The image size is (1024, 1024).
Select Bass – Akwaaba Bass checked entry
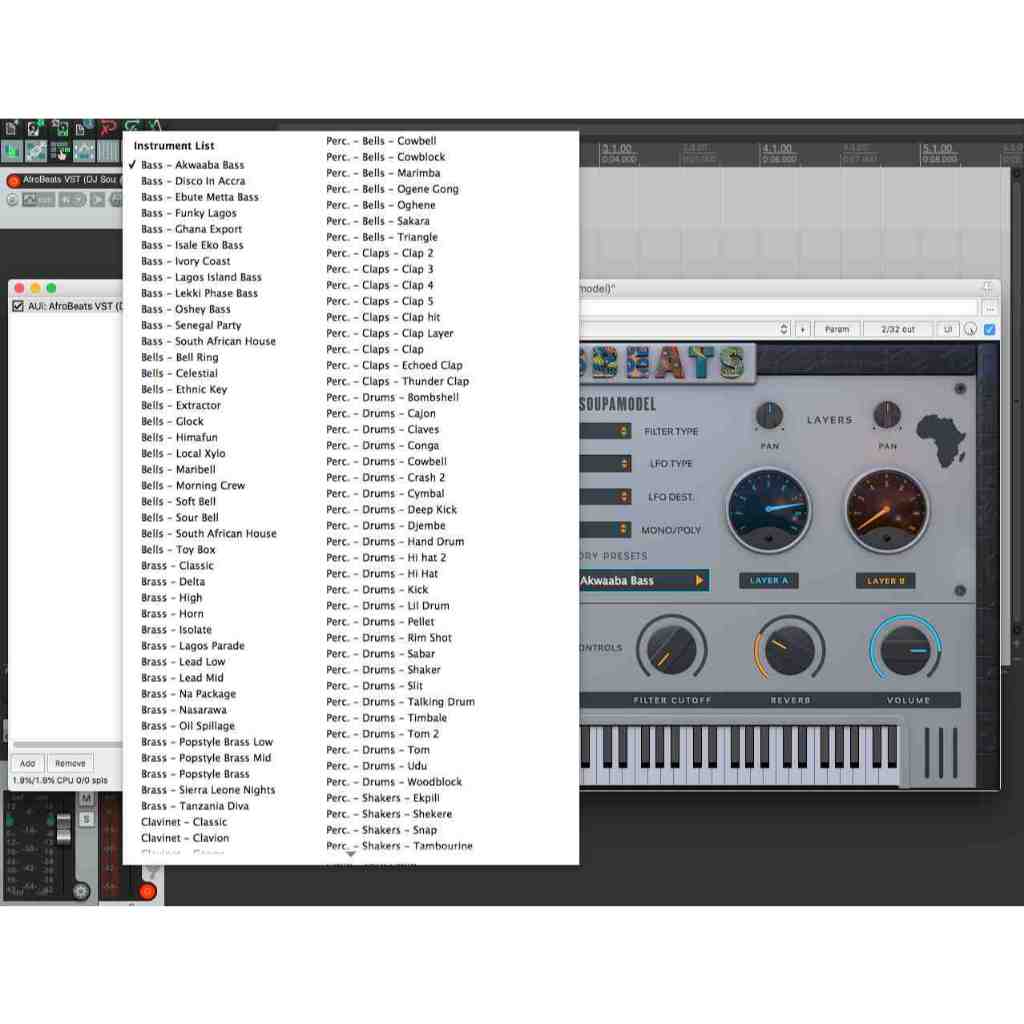point(192,165)
